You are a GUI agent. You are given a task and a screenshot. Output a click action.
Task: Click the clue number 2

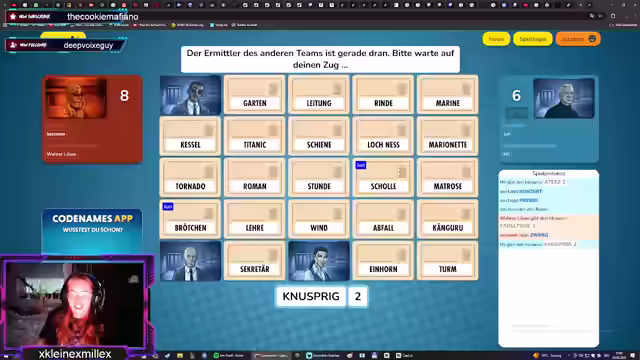358,296
